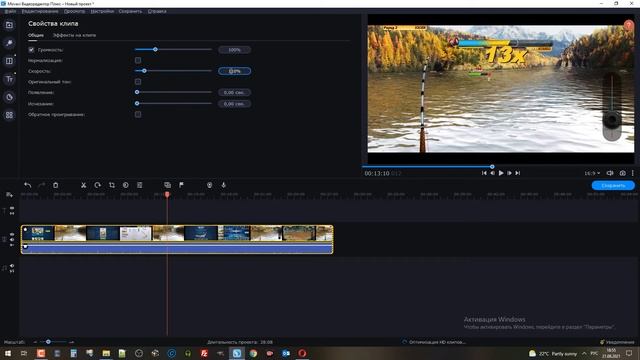This screenshot has height=360, width=640.
Task: Mute the main video track audio
Action: [12, 240]
